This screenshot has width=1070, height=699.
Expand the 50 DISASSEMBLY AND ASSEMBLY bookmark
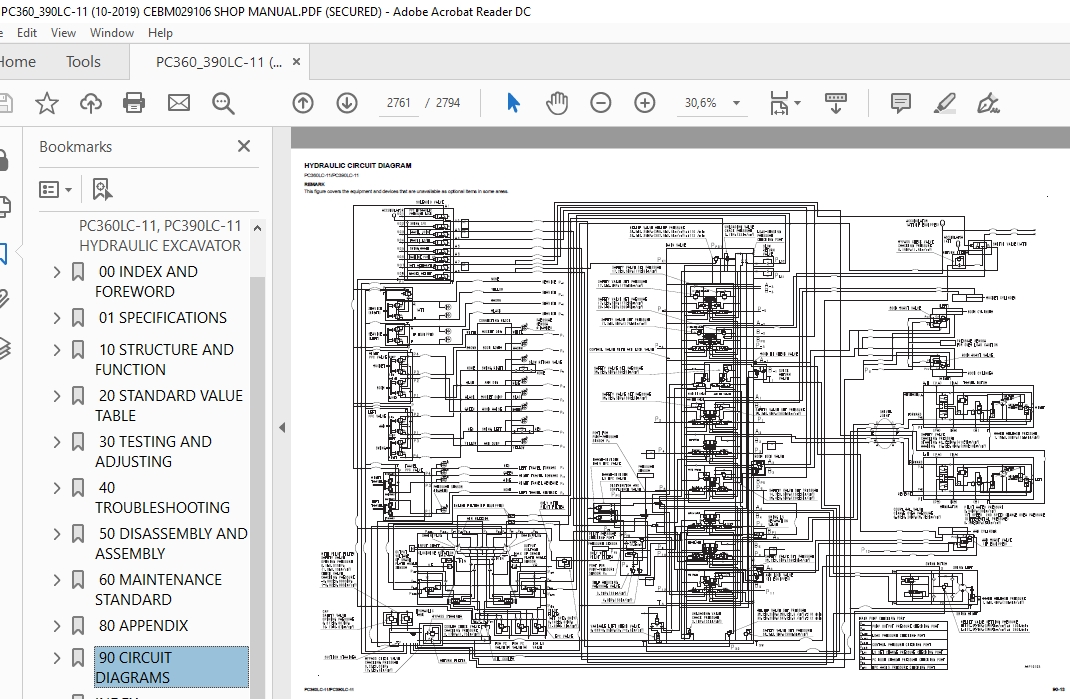[57, 534]
